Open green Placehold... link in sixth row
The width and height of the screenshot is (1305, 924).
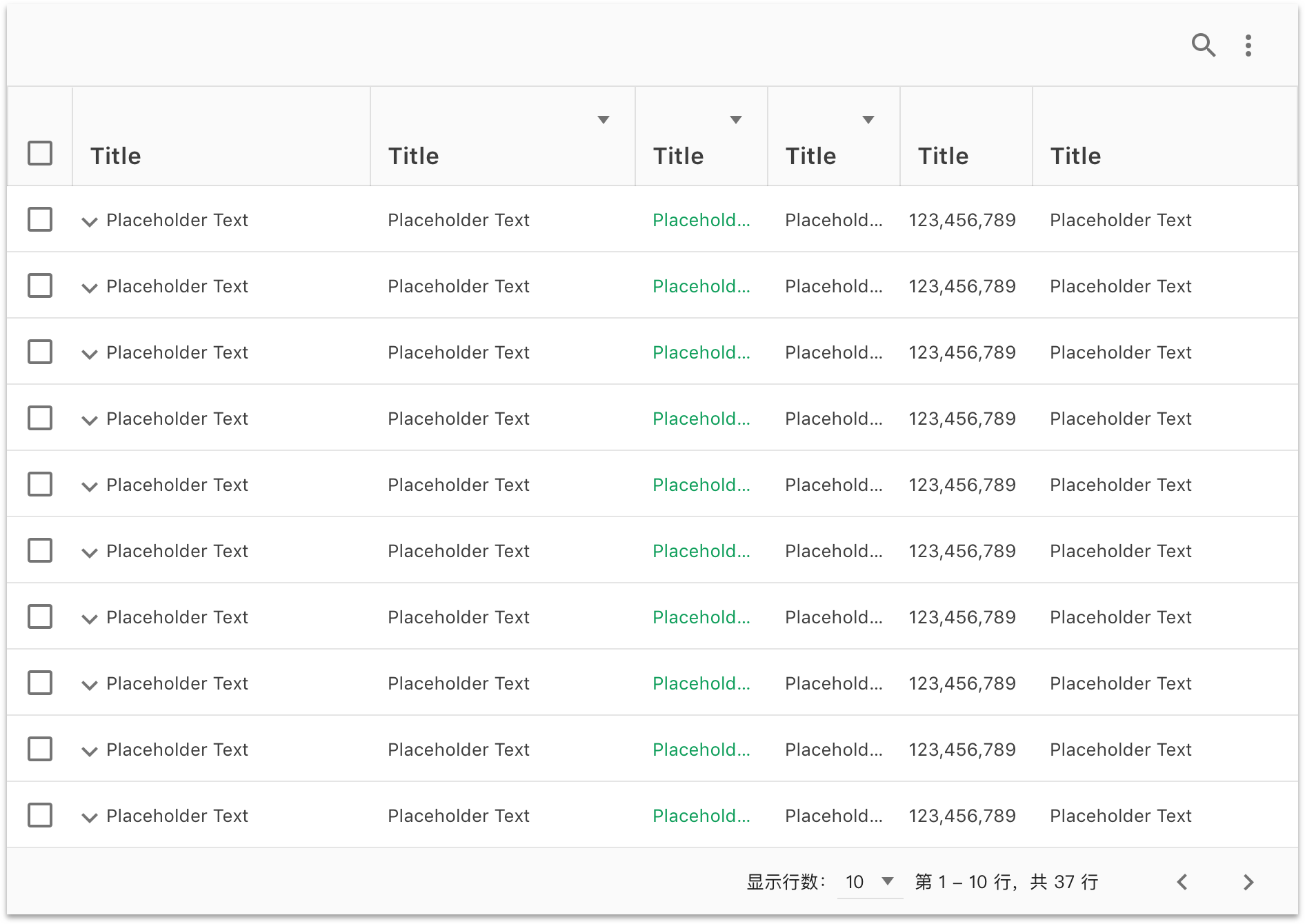point(701,551)
